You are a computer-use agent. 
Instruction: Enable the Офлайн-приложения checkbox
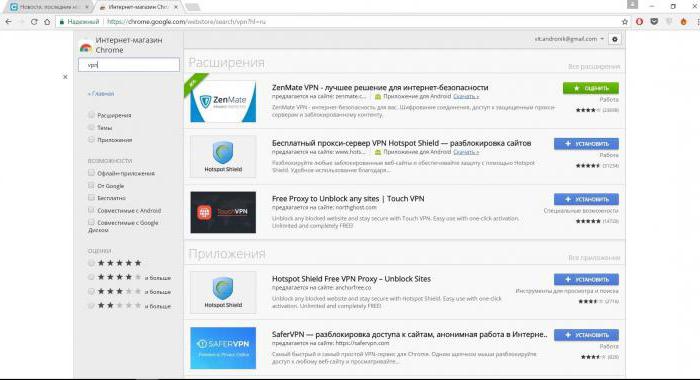[x=92, y=173]
